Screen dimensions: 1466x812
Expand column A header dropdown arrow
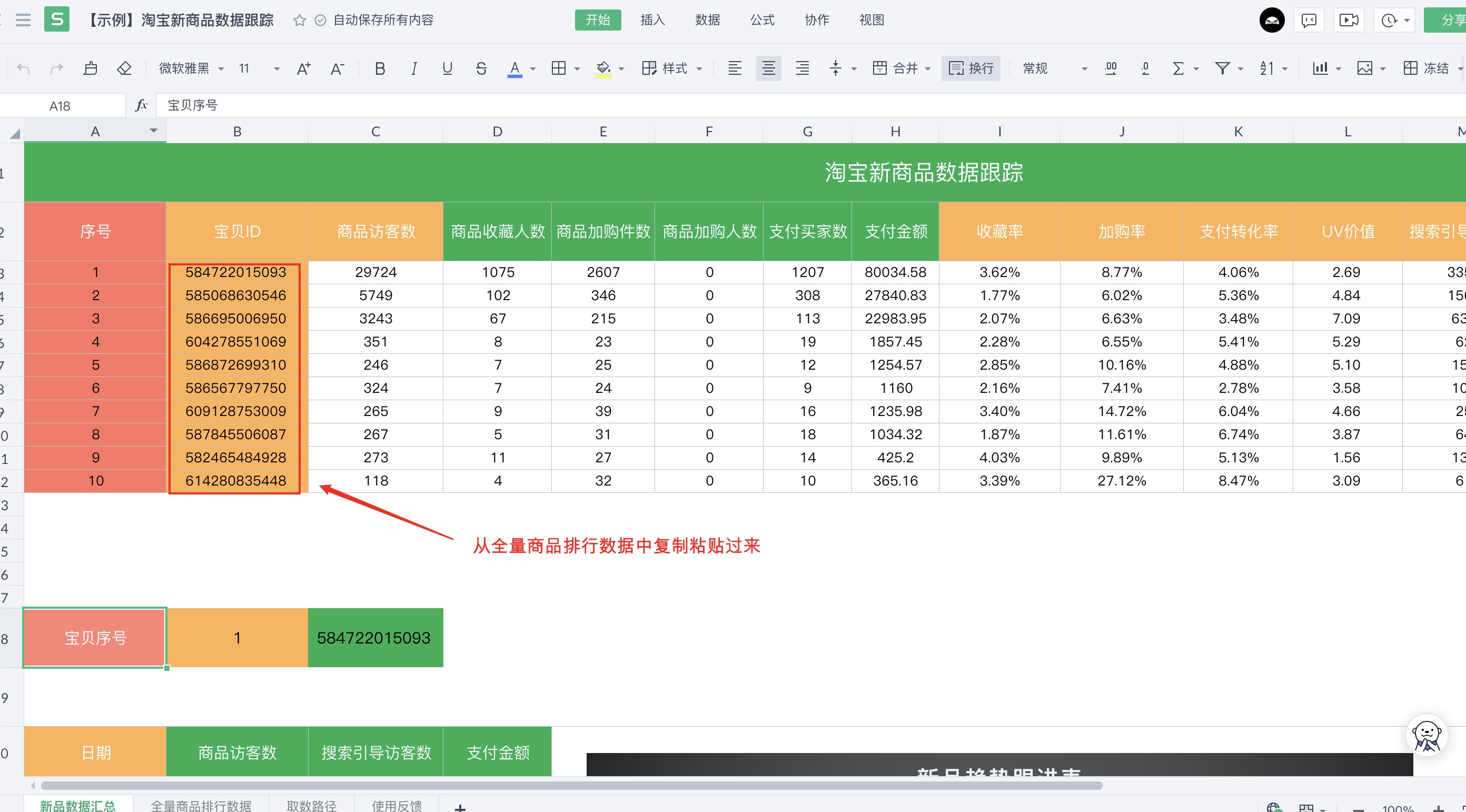pos(153,131)
